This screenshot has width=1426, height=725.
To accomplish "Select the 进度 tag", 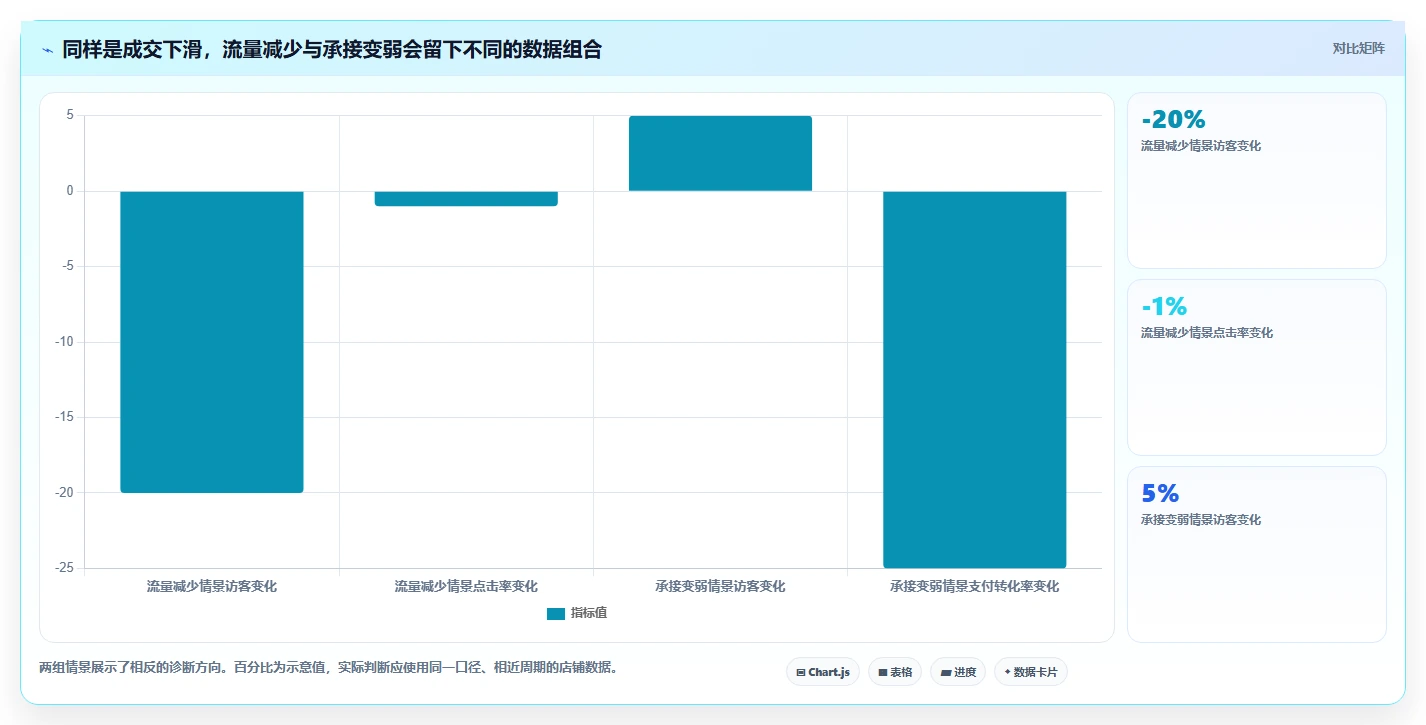I will 958,672.
